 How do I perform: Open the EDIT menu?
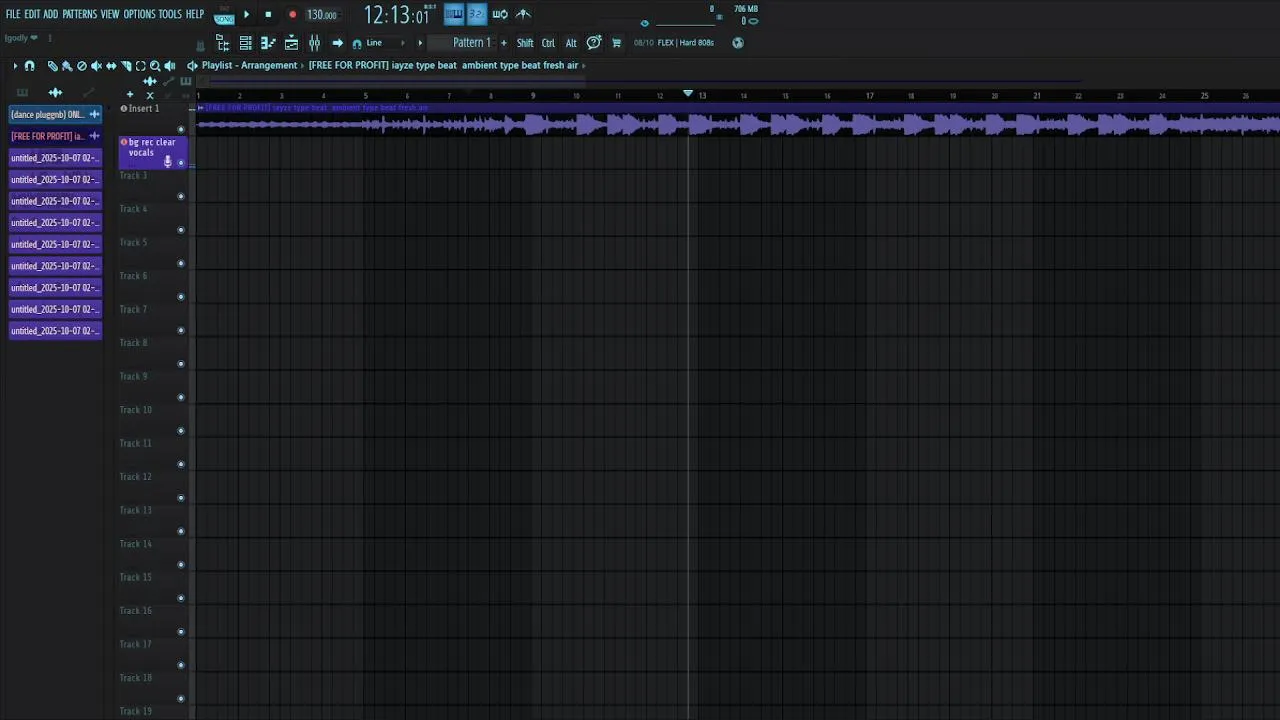32,14
